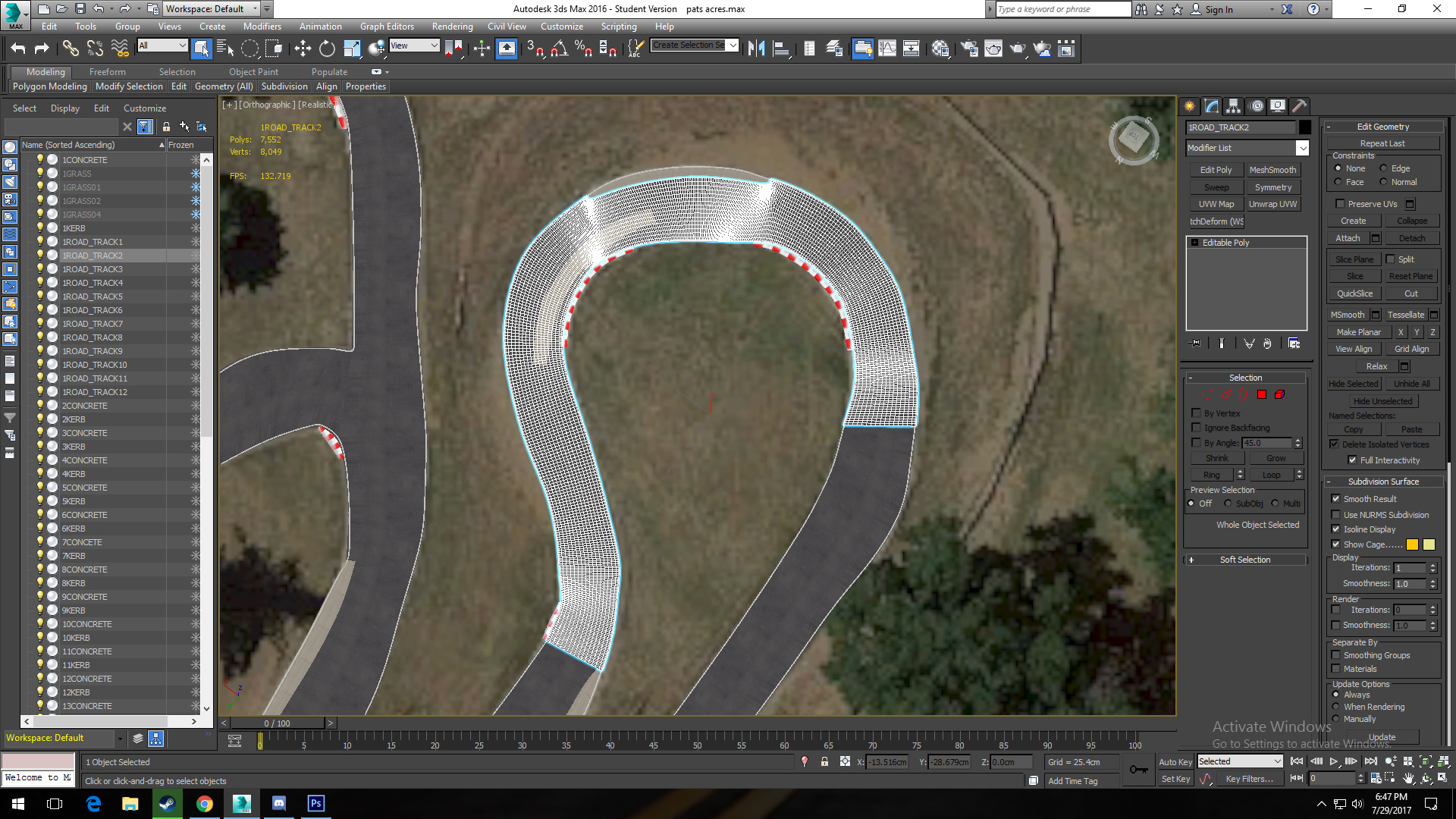Click the Mirror tool icon

click(756, 49)
